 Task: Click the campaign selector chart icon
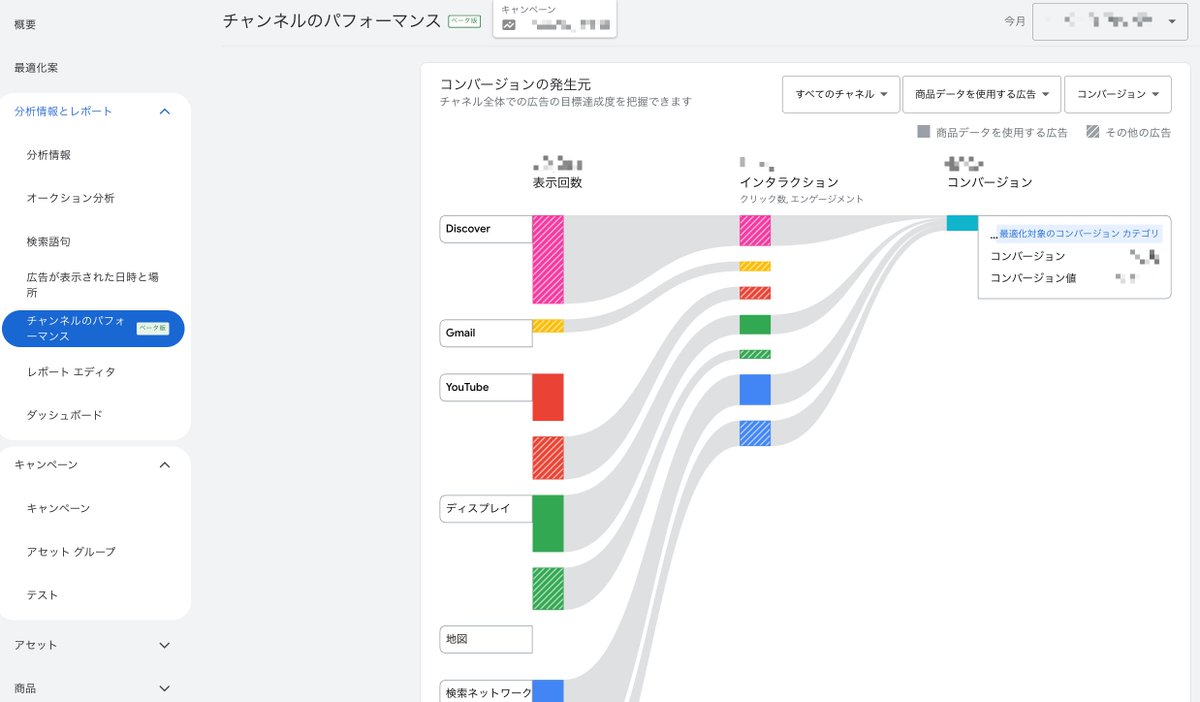(509, 25)
